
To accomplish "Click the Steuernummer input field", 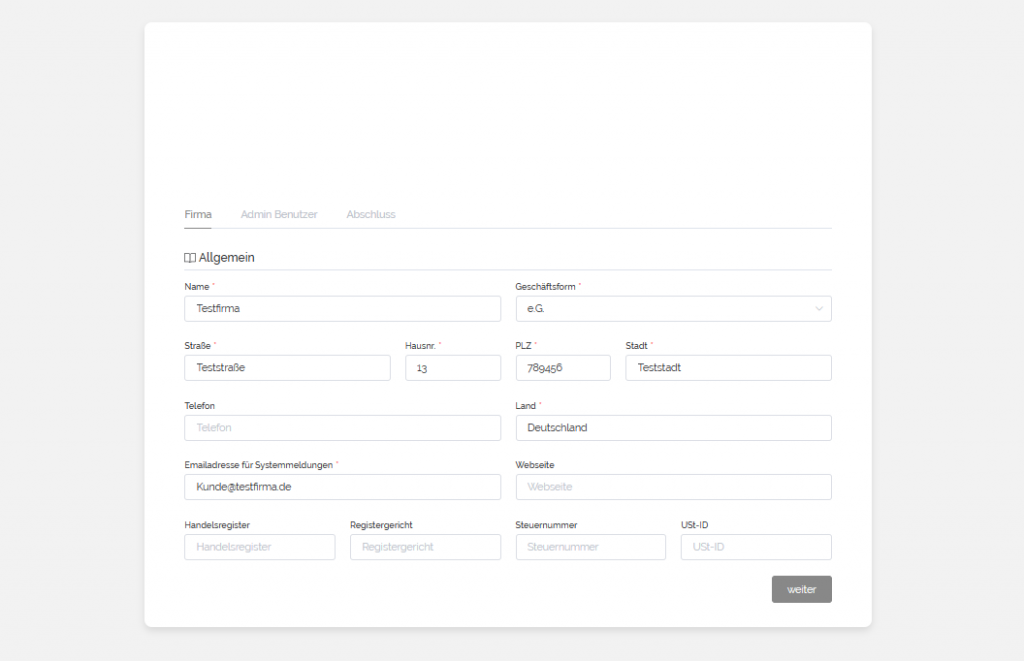I will click(590, 547).
